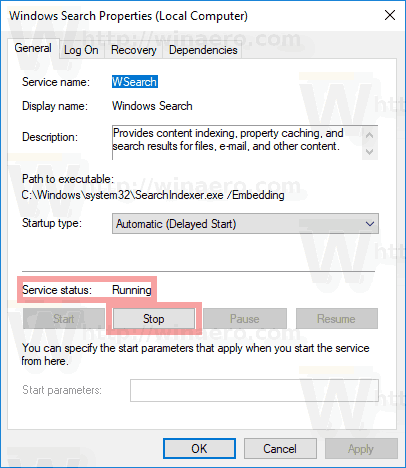The image size is (406, 468).
Task: Open the Automatic (Delayed Start) combo box
Action: [245, 224]
